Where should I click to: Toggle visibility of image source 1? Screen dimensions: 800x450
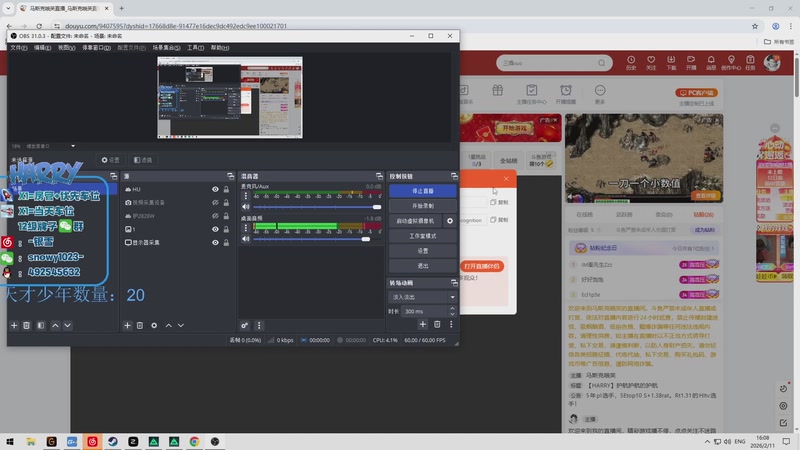click(215, 229)
